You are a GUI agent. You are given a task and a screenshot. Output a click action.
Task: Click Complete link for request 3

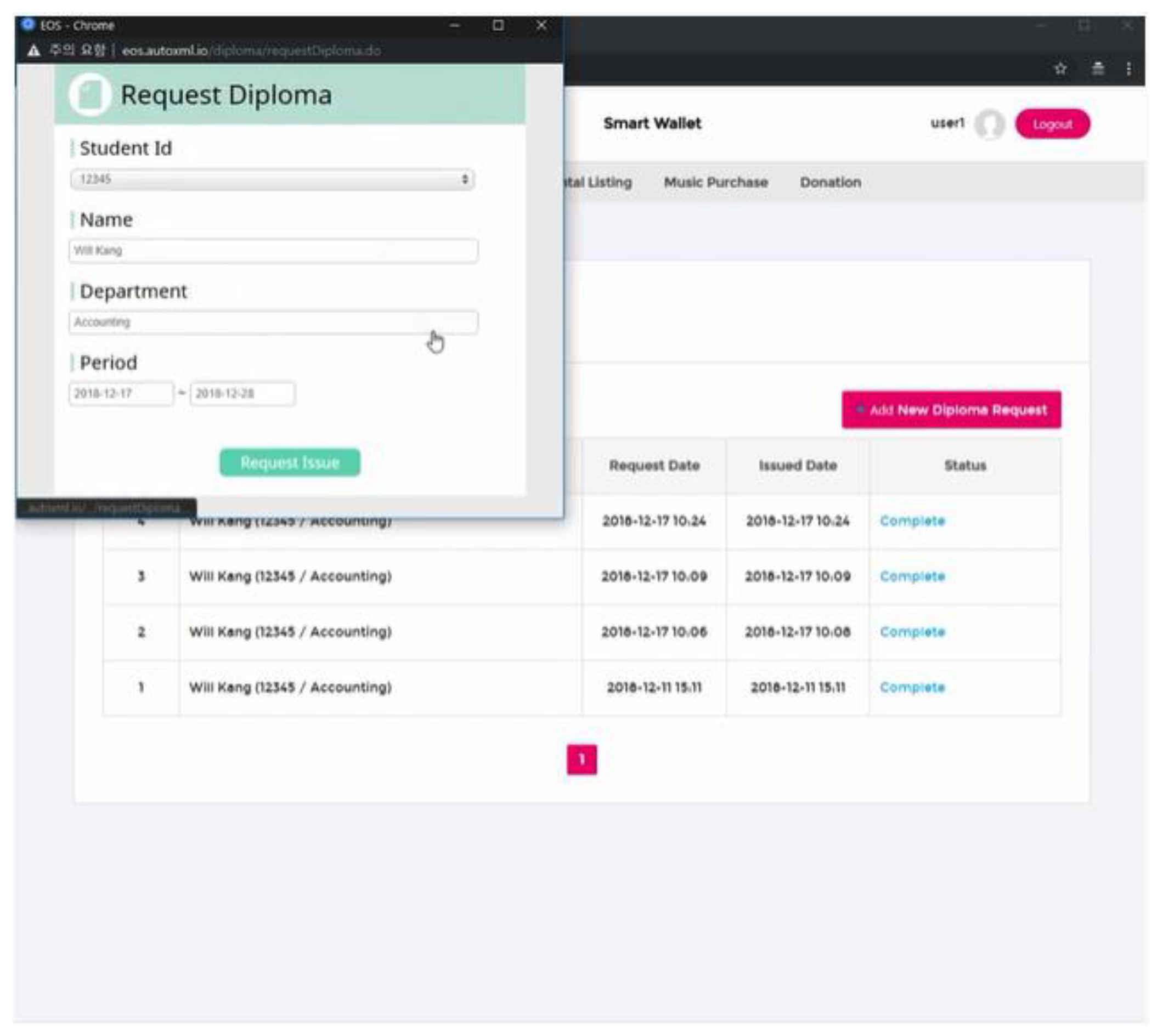(x=912, y=576)
